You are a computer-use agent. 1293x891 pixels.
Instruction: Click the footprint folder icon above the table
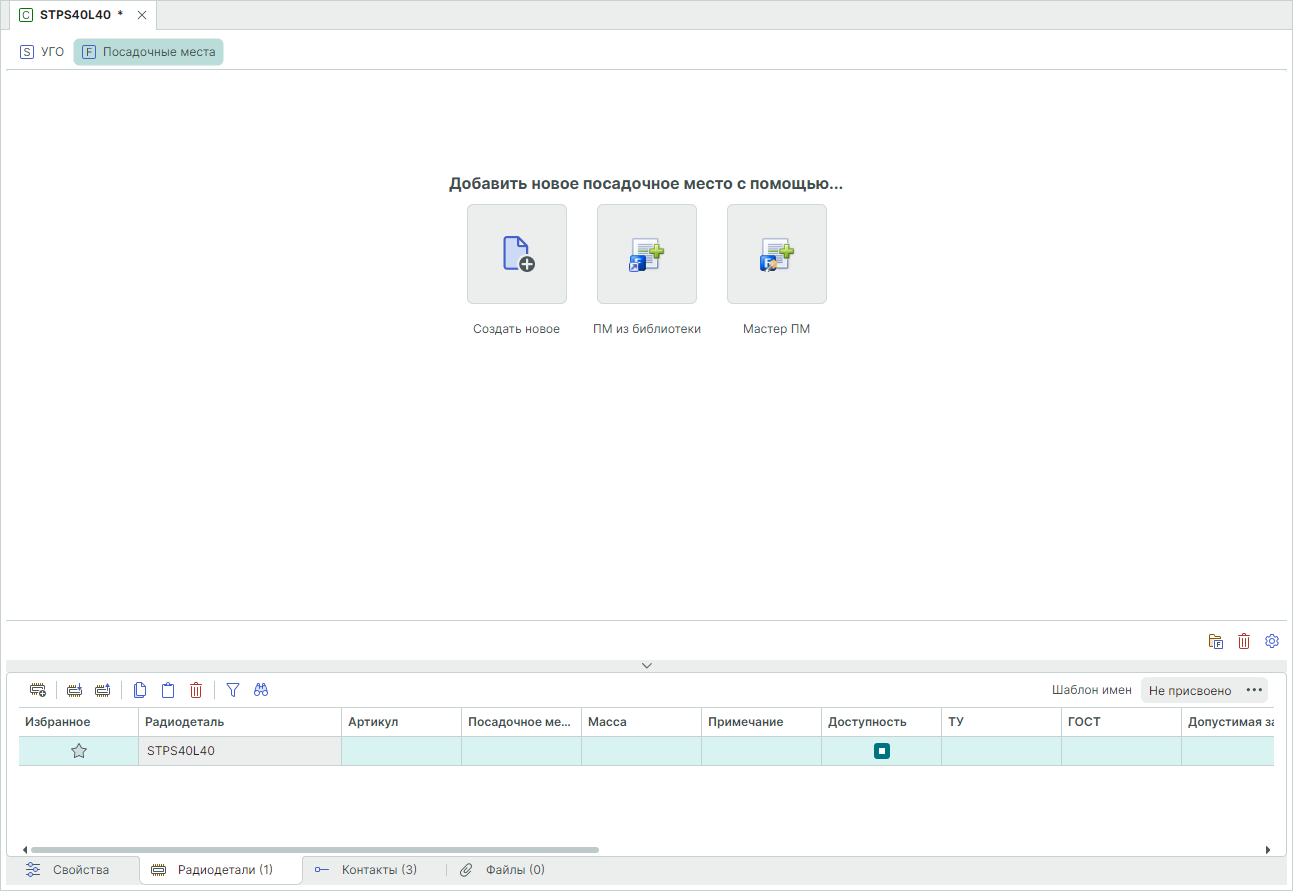point(1216,641)
